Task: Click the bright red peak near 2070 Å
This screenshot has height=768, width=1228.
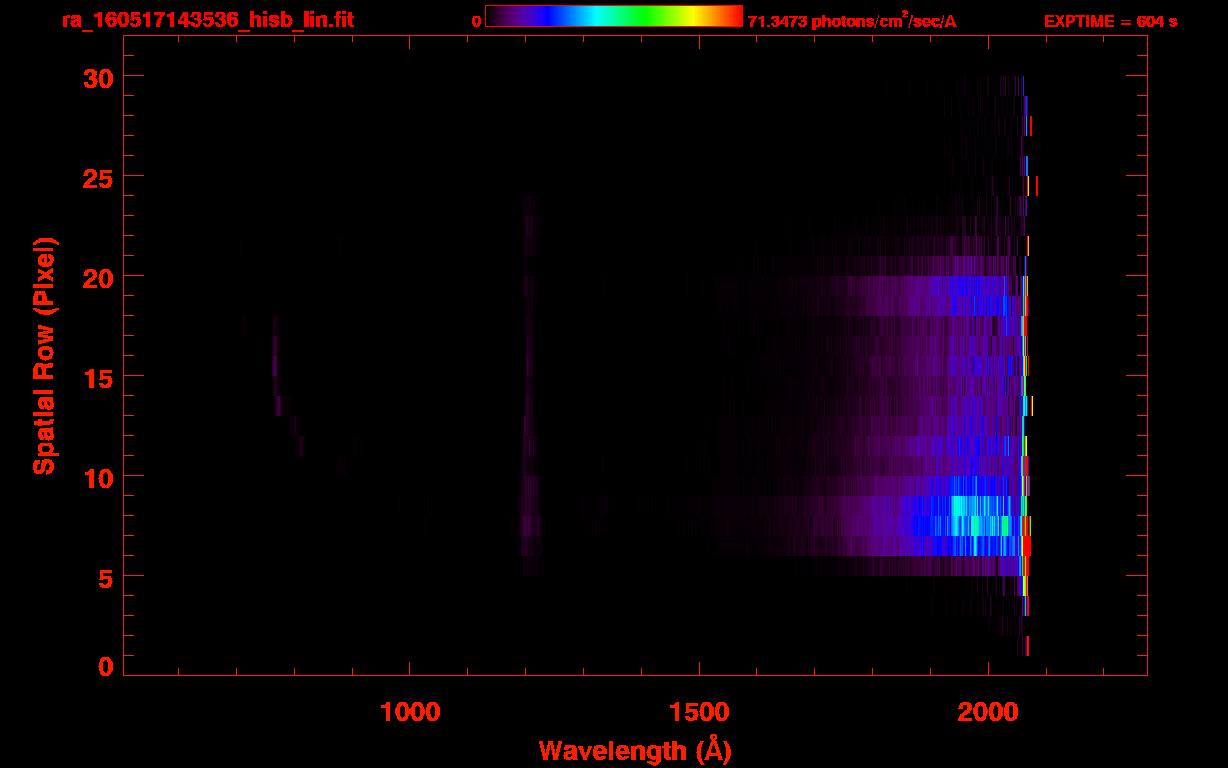Action: [x=1026, y=546]
